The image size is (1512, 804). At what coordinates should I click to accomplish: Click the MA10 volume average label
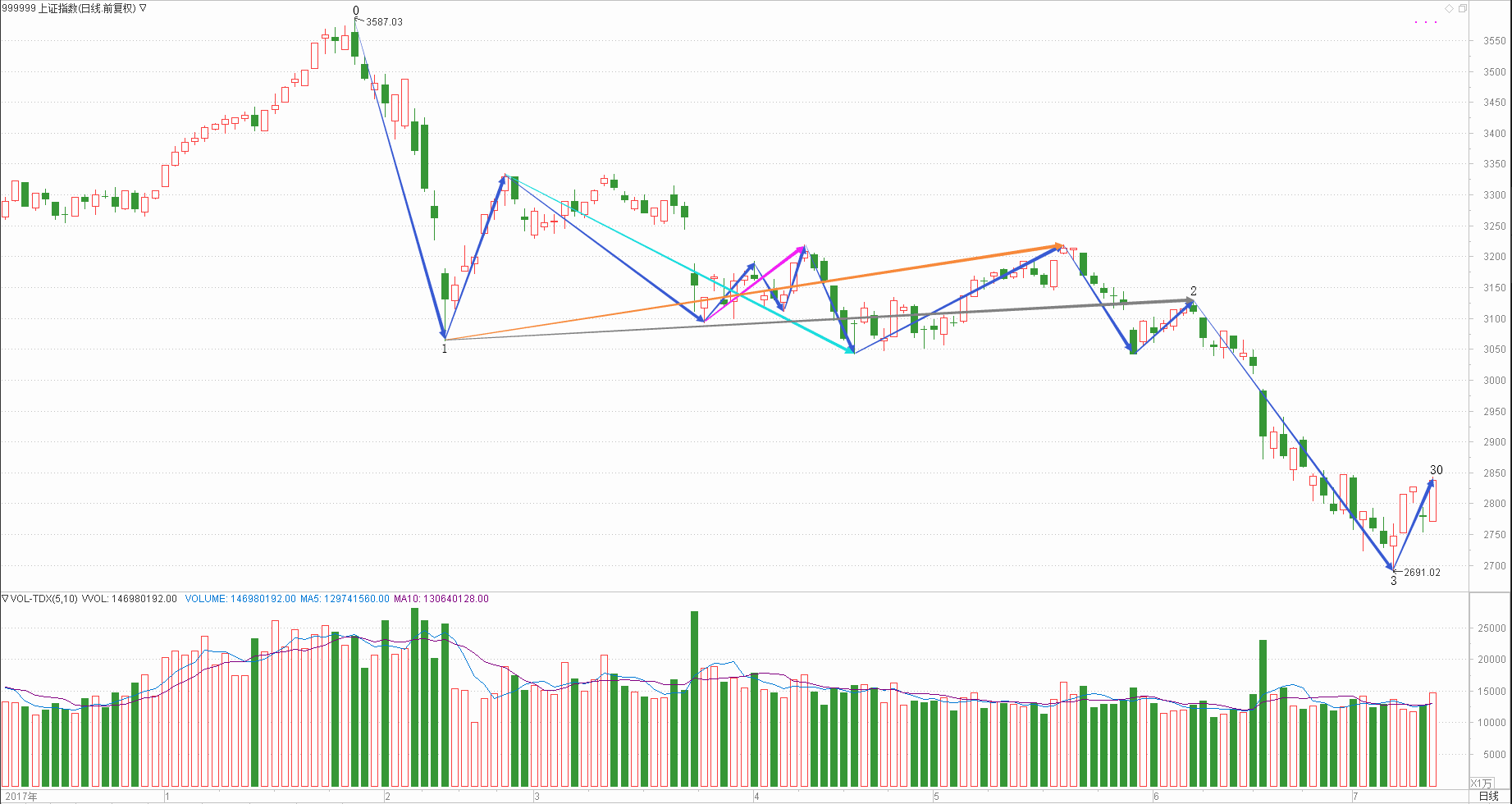(x=441, y=599)
